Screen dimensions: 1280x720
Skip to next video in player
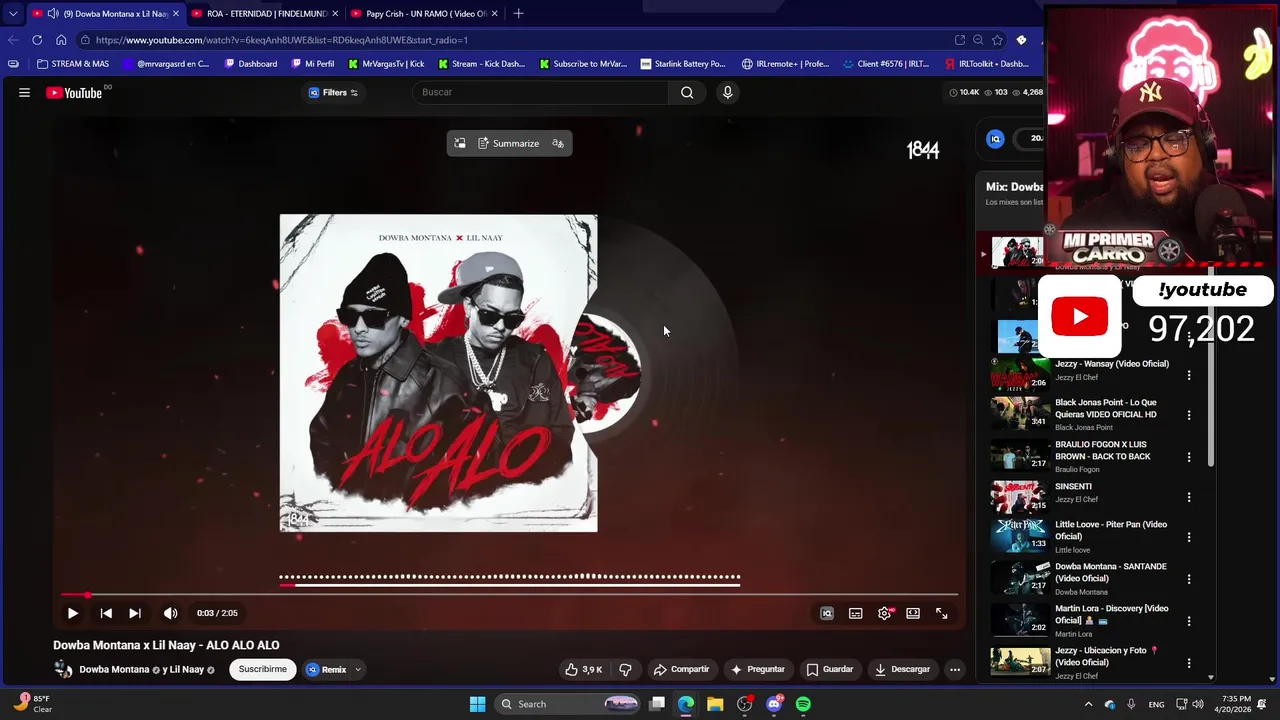[x=135, y=613]
